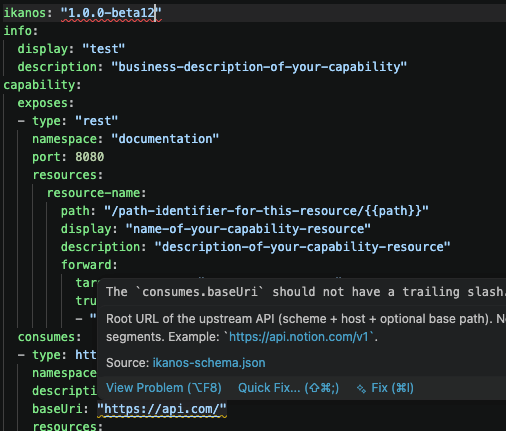Open ikanos-schema.json source link
506x431 pixels.
[209, 363]
